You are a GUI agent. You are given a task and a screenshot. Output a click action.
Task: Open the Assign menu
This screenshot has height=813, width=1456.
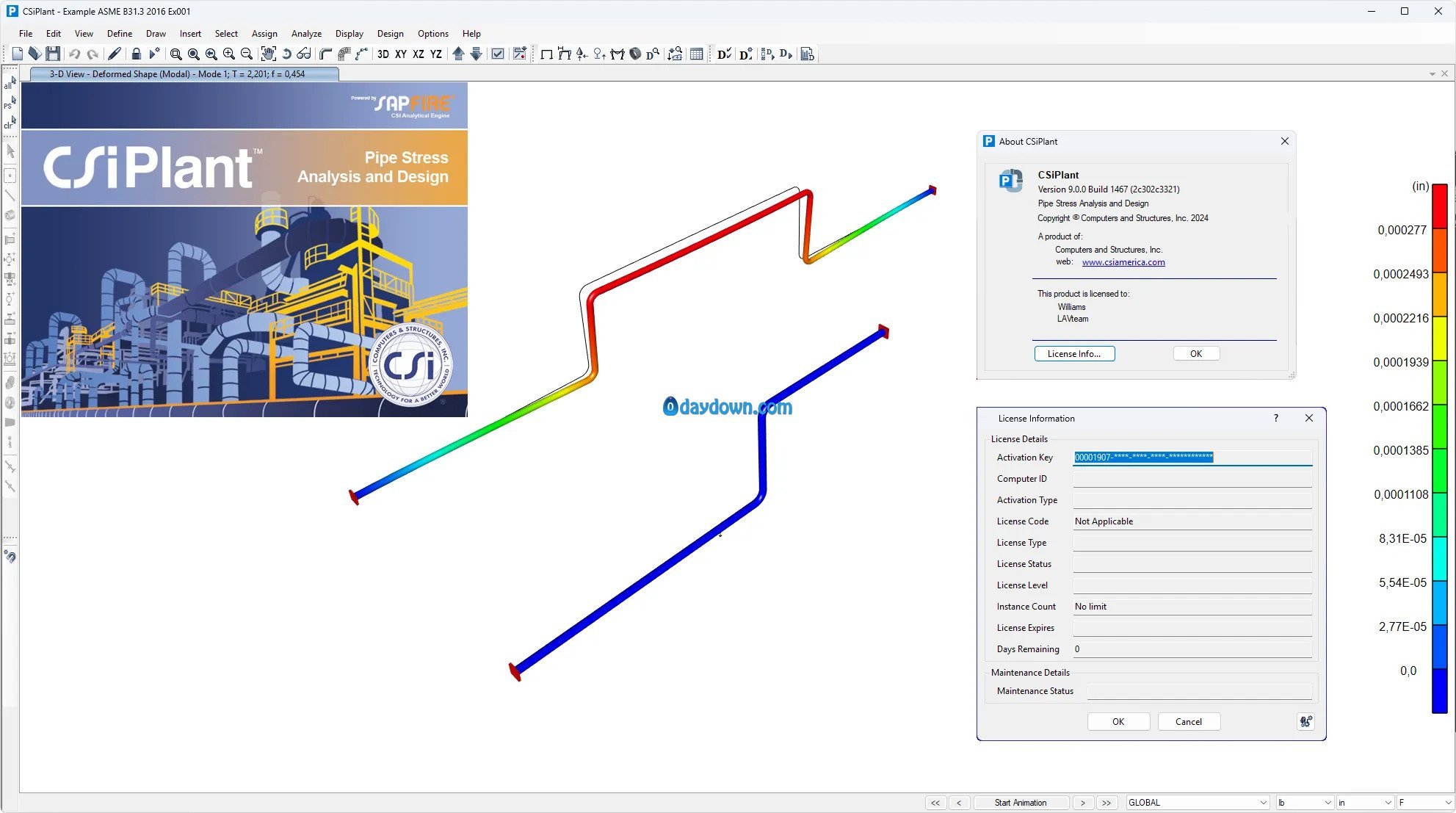264,34
